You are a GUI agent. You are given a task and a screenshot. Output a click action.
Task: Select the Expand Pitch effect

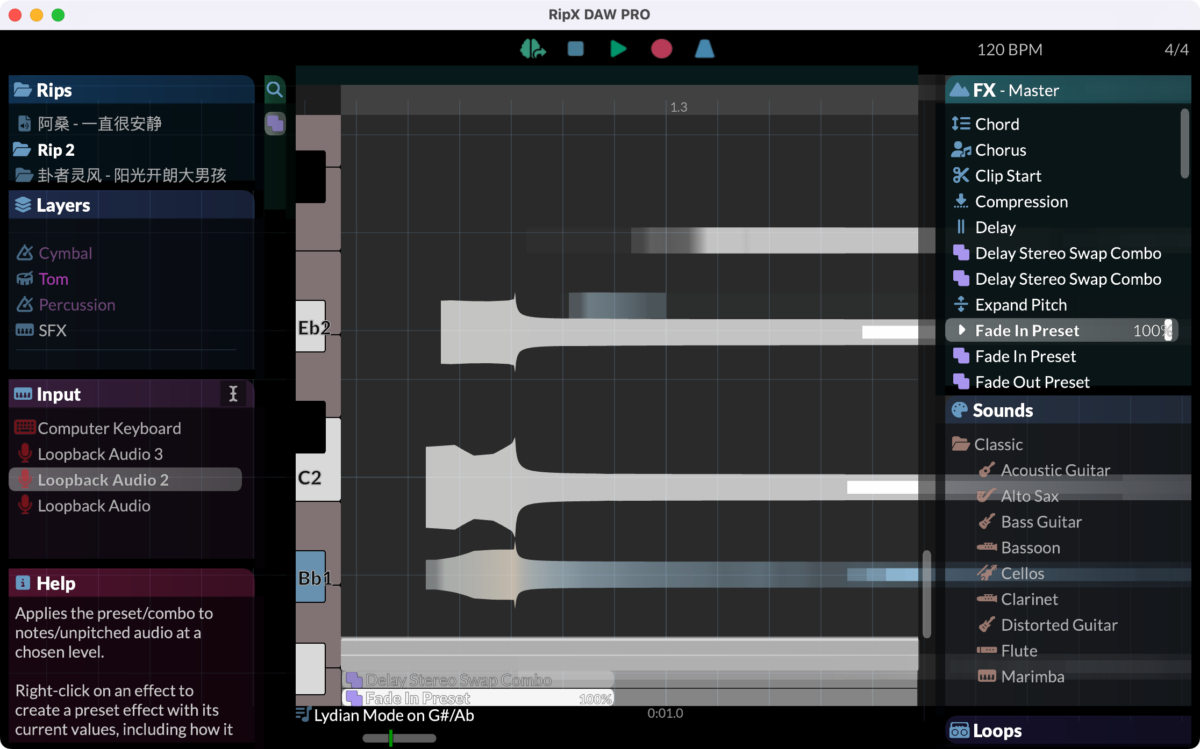click(1008, 305)
